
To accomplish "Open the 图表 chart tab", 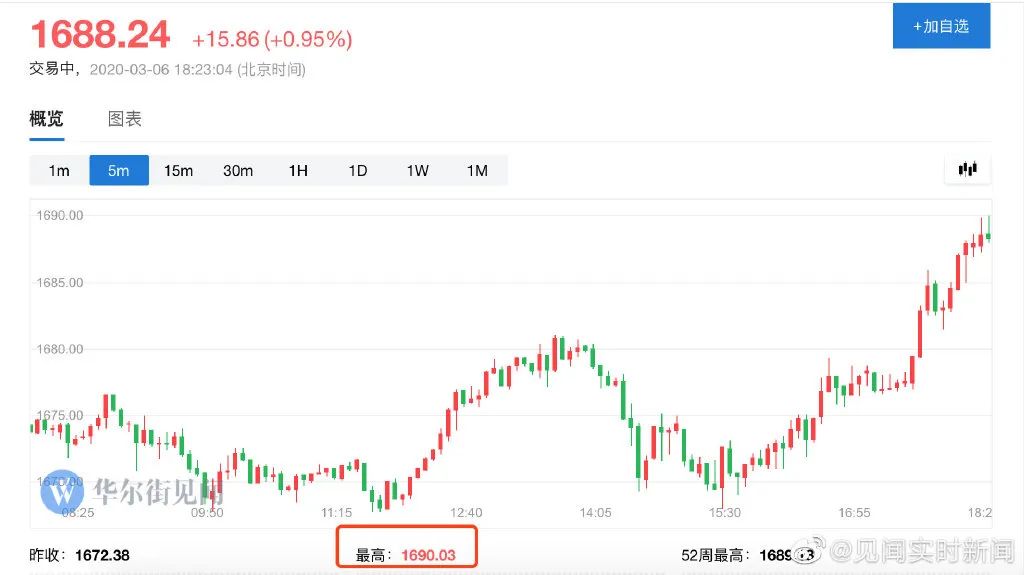I will point(125,119).
